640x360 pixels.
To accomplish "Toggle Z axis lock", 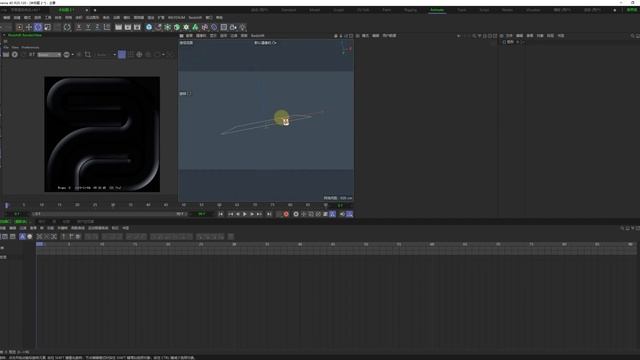I will [x=97, y=27].
